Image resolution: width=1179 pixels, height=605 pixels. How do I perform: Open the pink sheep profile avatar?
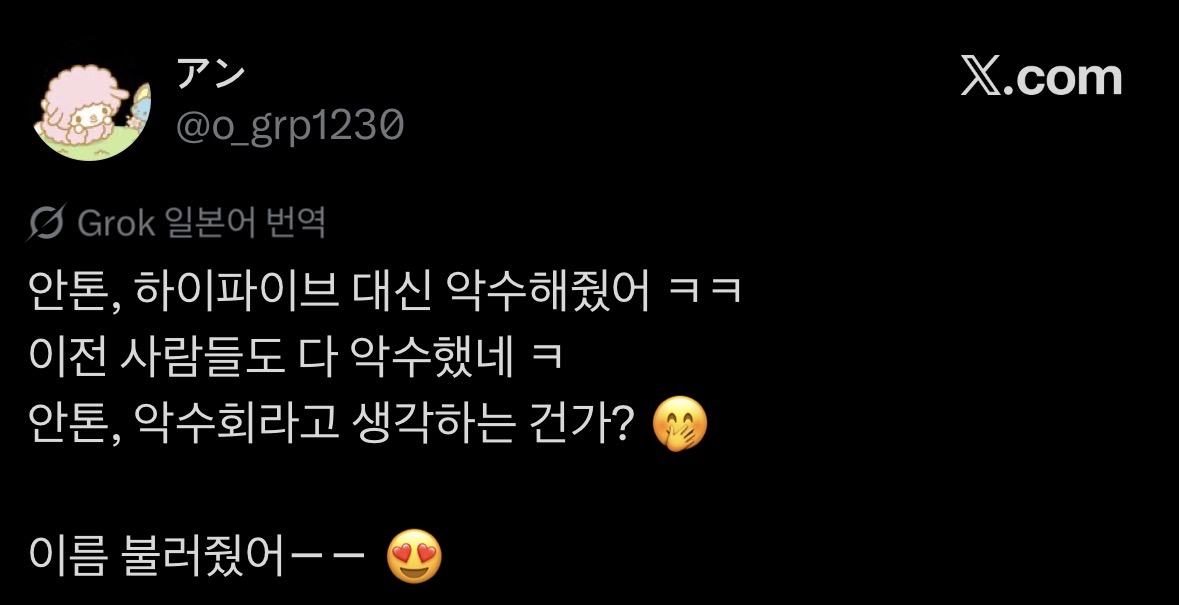click(x=92, y=110)
